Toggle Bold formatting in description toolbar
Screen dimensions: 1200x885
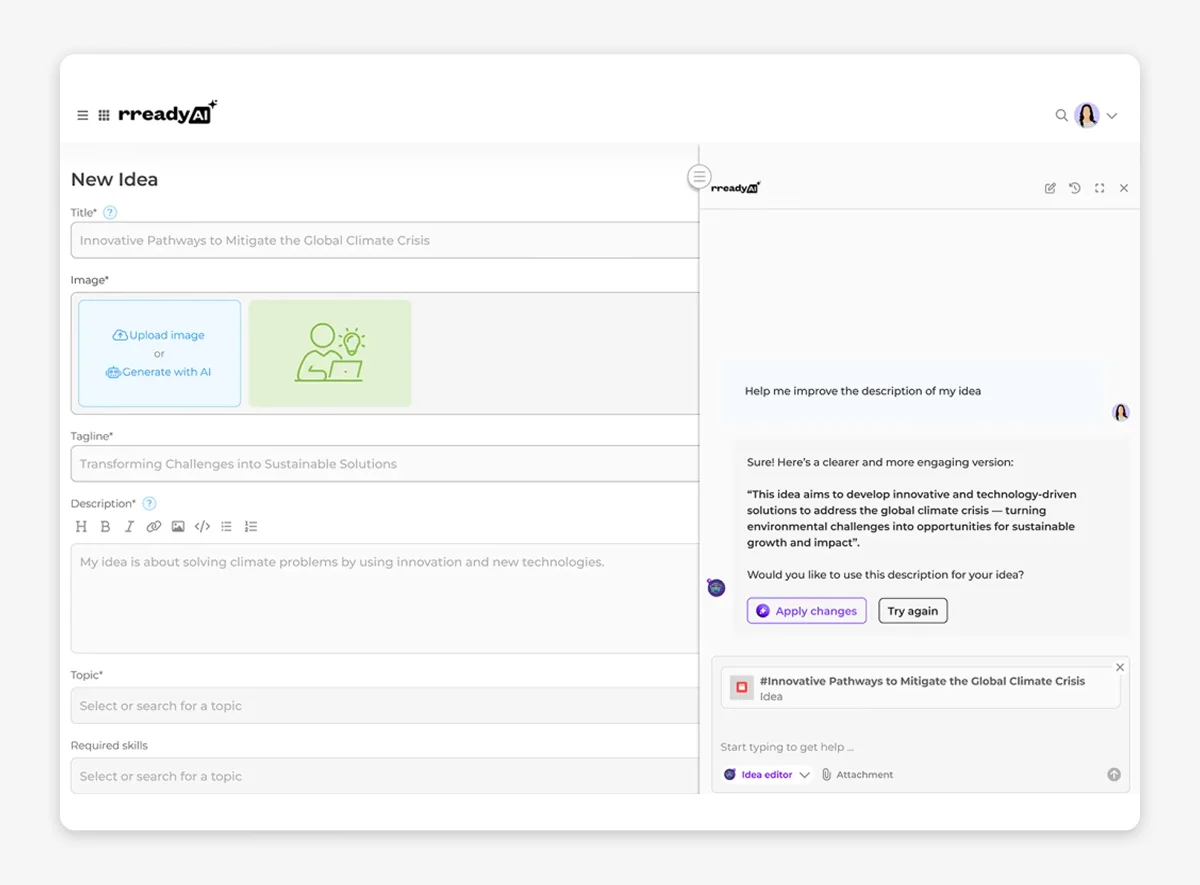(105, 526)
